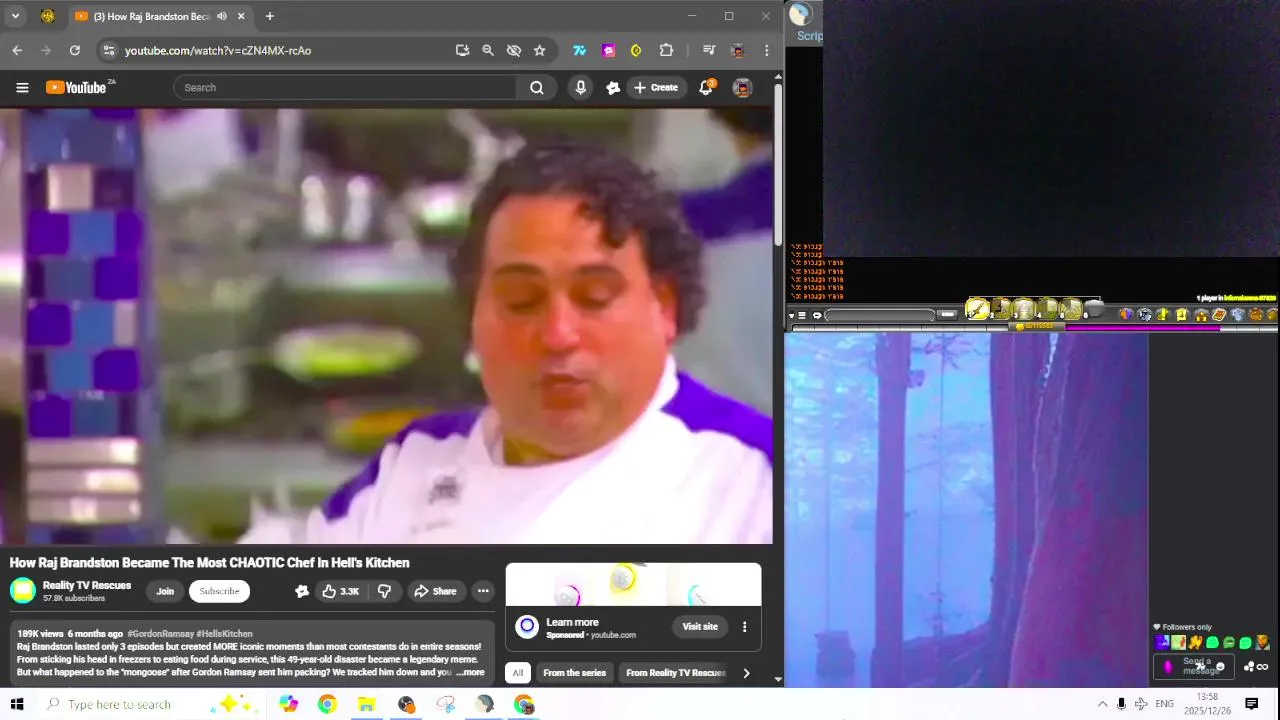This screenshot has width=1280, height=720.
Task: Click the address bar URL
Action: click(218, 50)
